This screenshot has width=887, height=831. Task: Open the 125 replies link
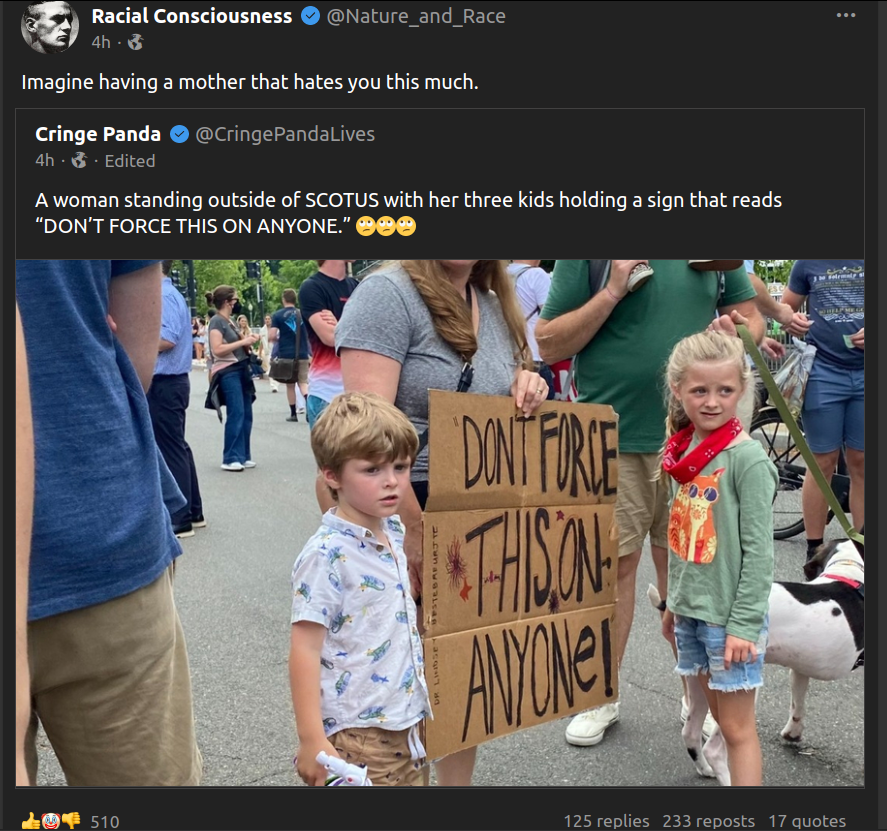click(606, 821)
